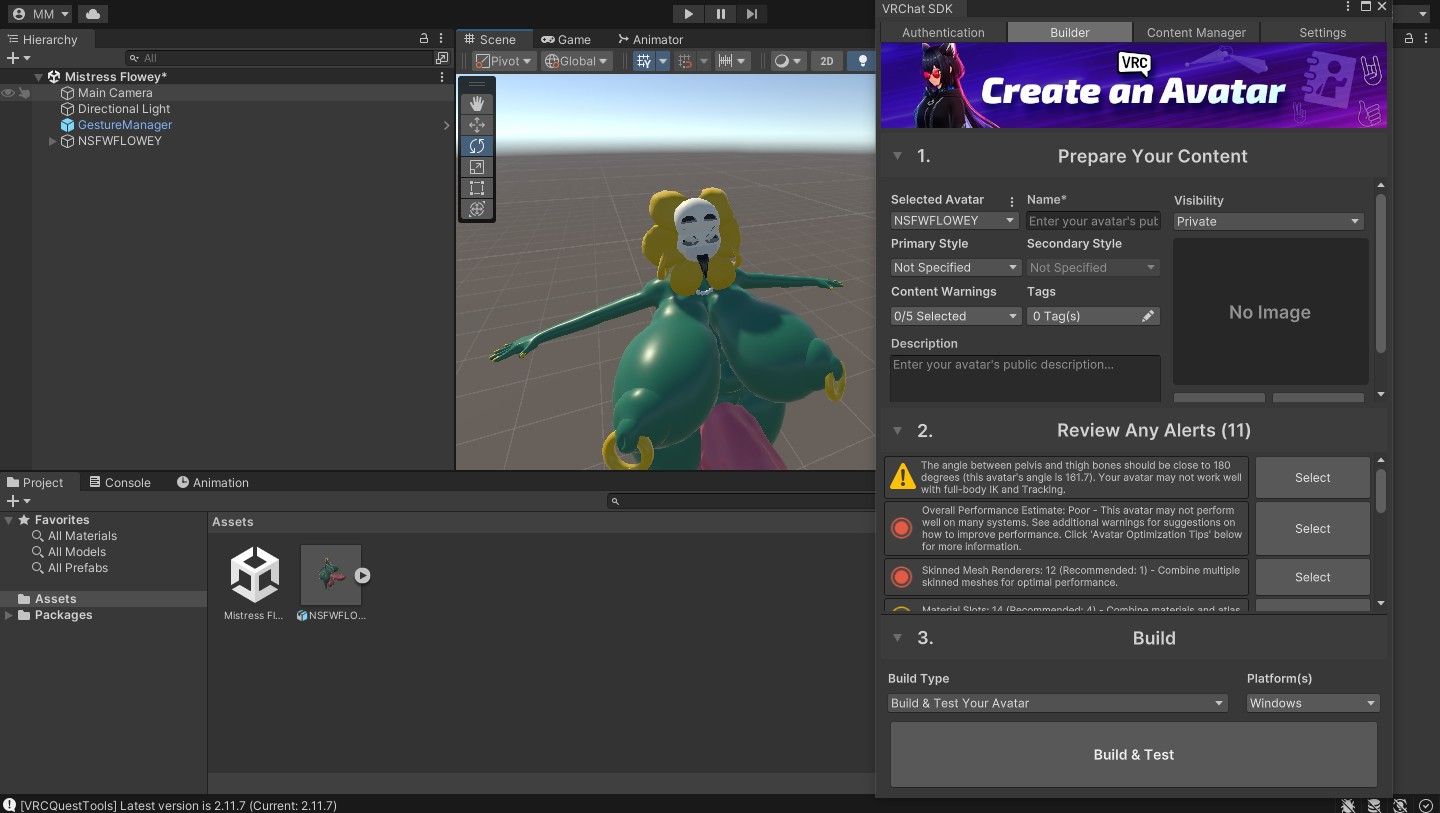Open the MM account dropdown

[x=40, y=14]
